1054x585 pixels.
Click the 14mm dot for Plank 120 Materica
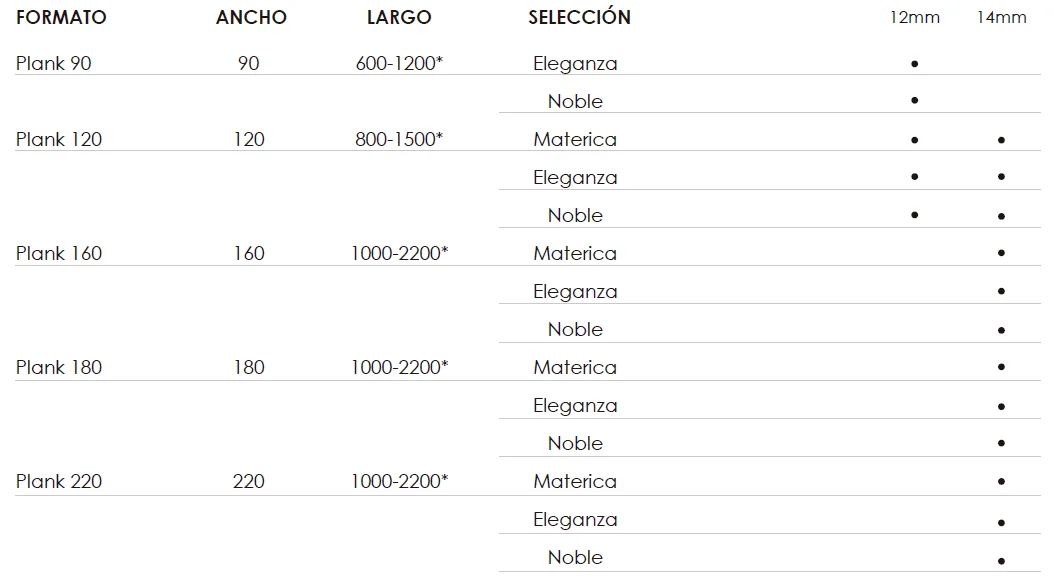coord(1002,140)
